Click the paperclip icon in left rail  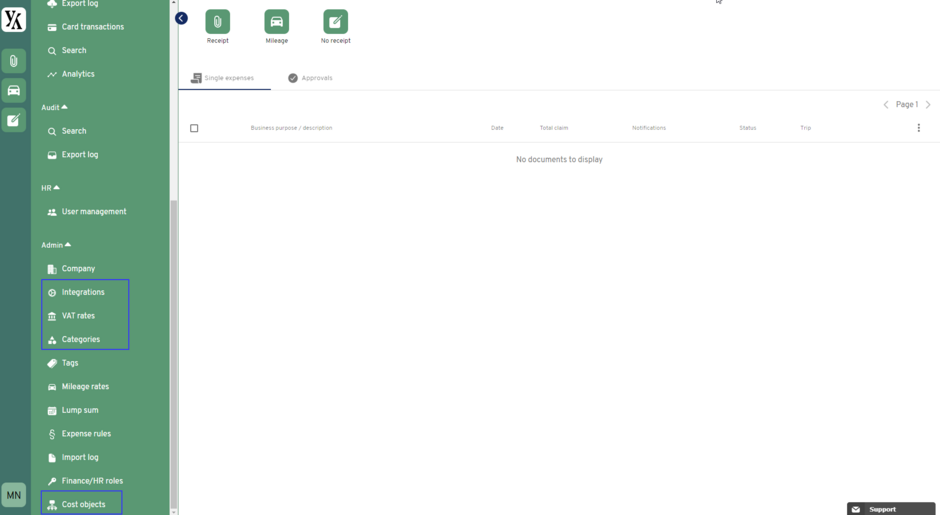[x=14, y=61]
